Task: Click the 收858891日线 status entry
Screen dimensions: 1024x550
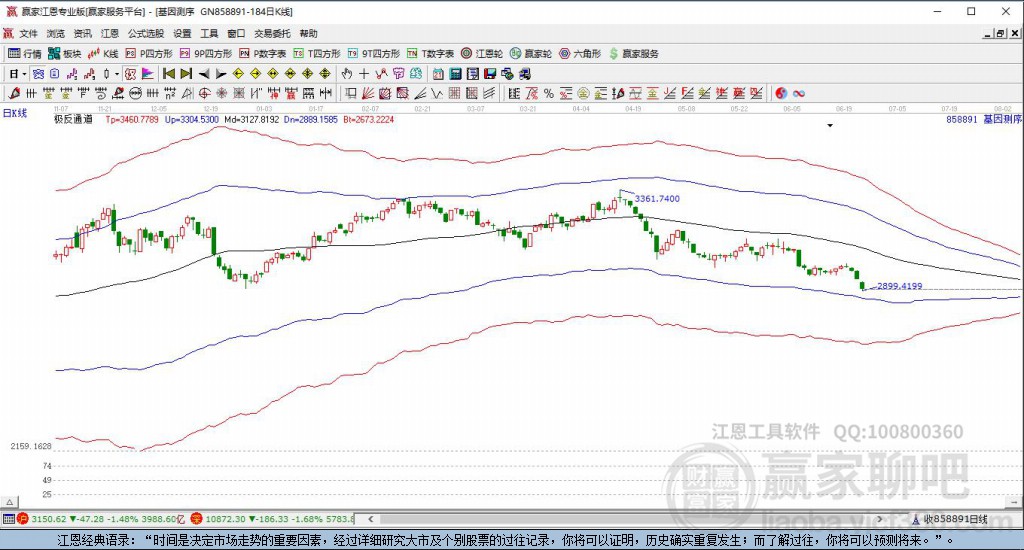Action: 951,519
